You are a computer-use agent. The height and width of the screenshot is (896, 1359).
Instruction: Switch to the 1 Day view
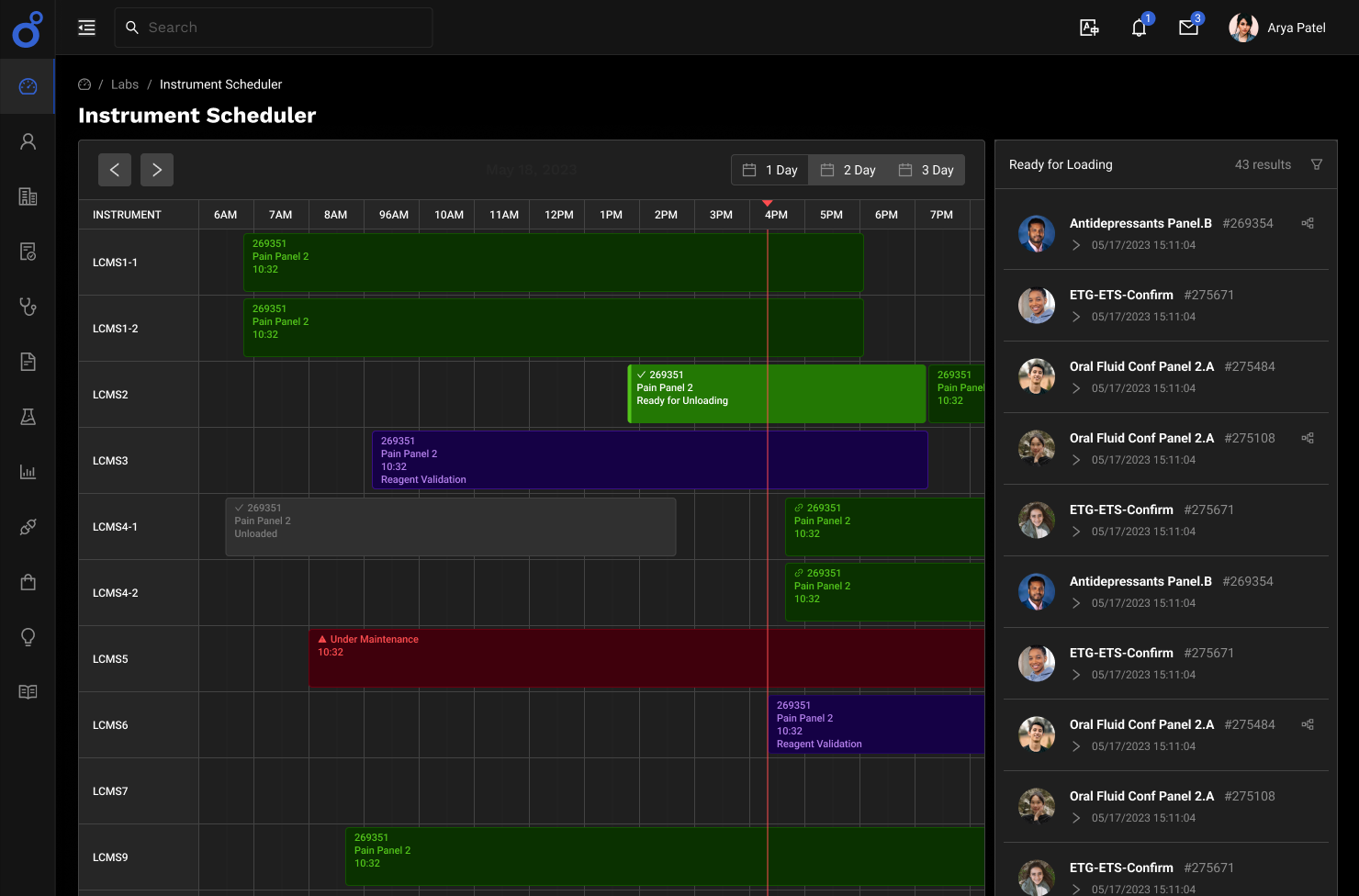coord(769,170)
